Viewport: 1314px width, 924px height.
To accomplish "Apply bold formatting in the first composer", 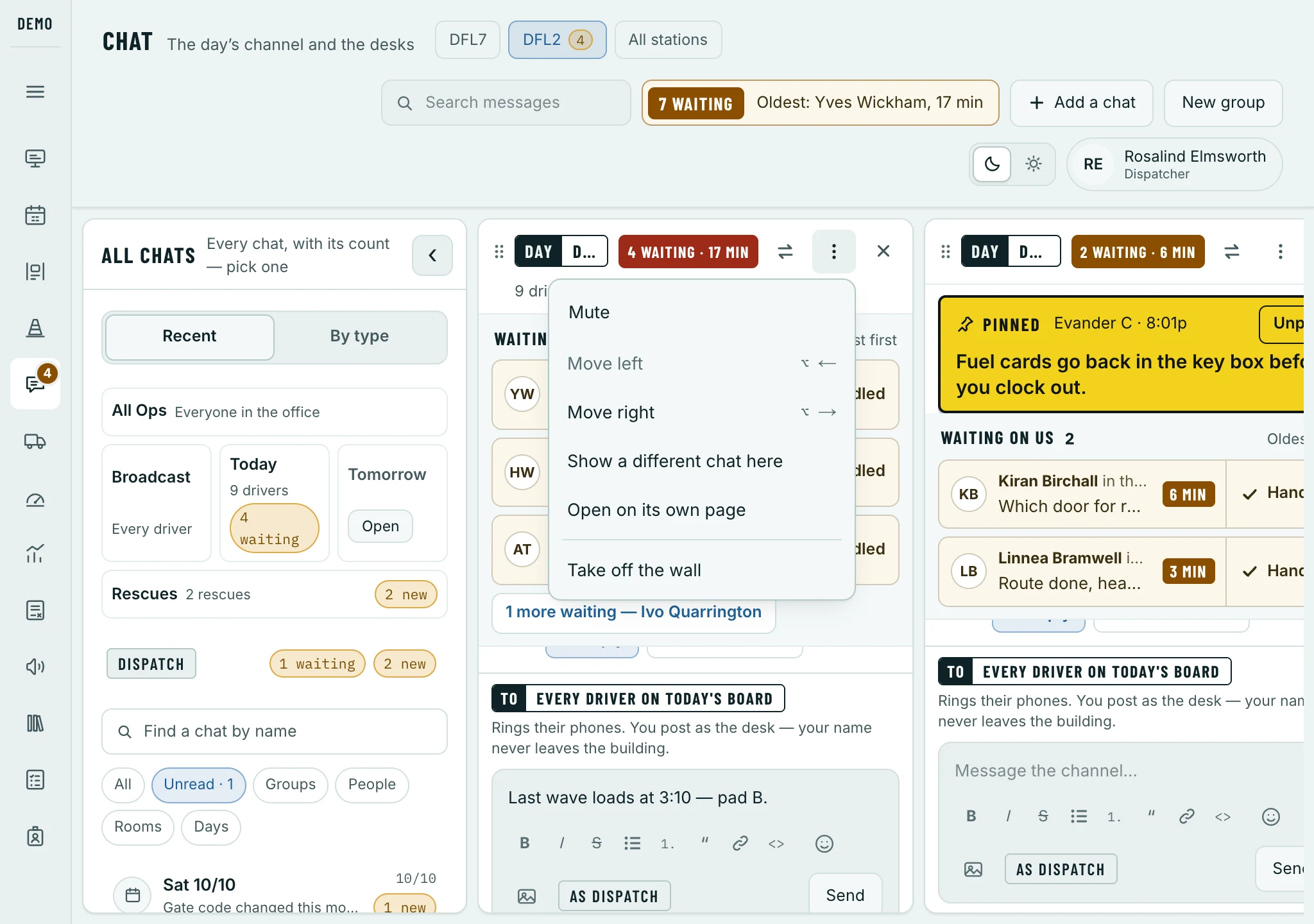I will coord(525,843).
